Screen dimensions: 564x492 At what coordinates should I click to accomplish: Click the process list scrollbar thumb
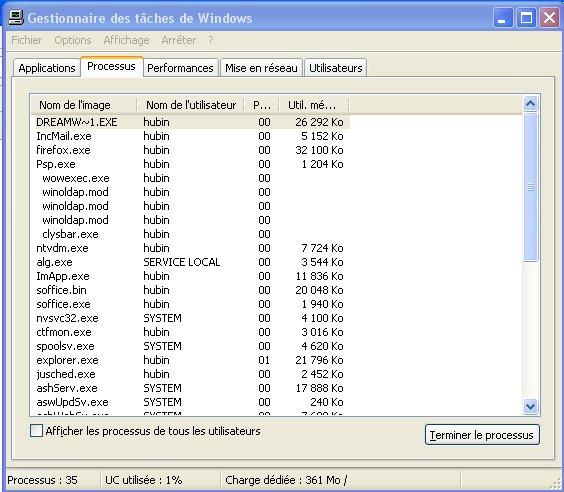530,187
